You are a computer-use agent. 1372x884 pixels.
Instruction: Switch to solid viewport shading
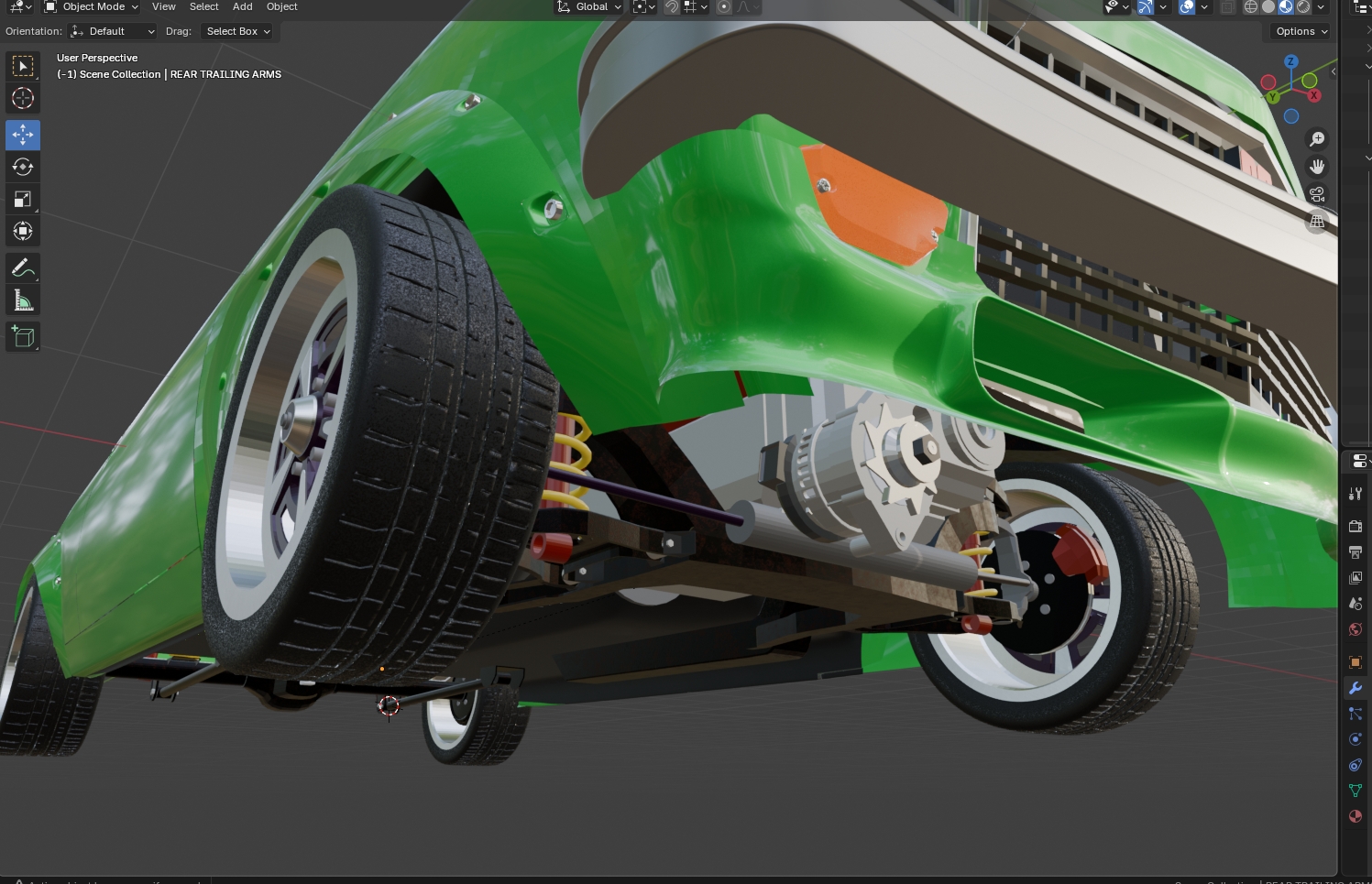(x=1268, y=7)
